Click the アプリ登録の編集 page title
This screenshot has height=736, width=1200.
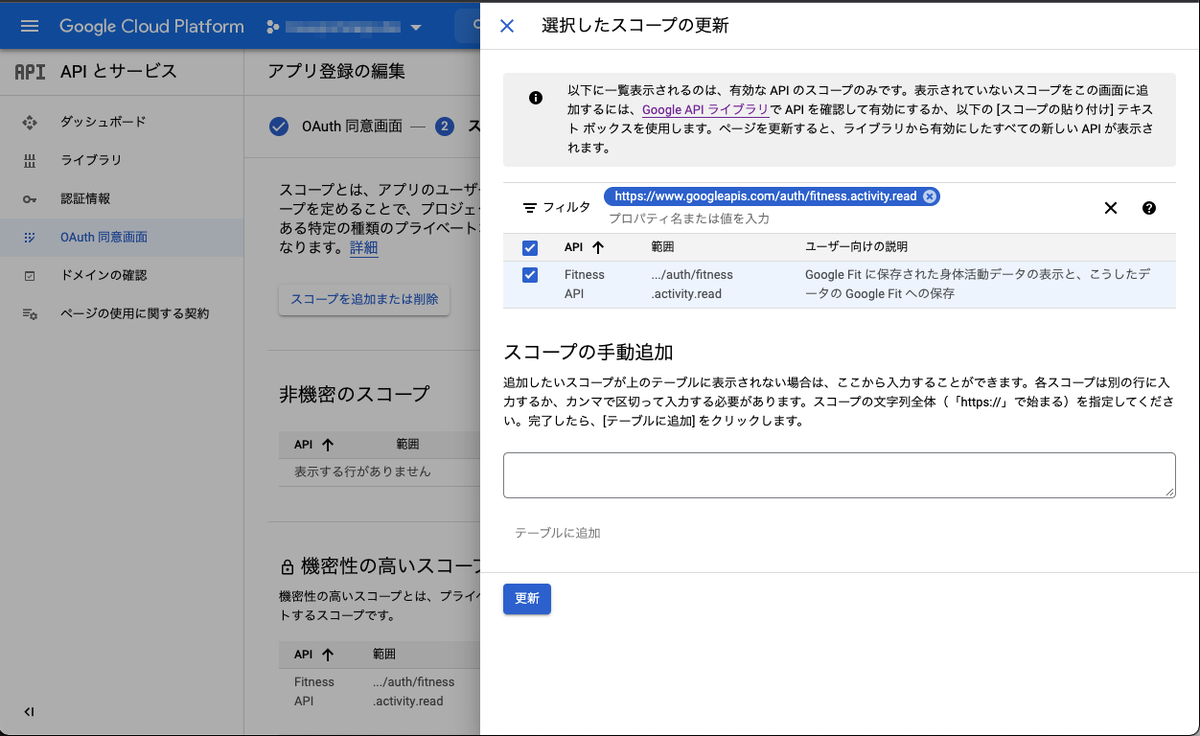point(337,71)
